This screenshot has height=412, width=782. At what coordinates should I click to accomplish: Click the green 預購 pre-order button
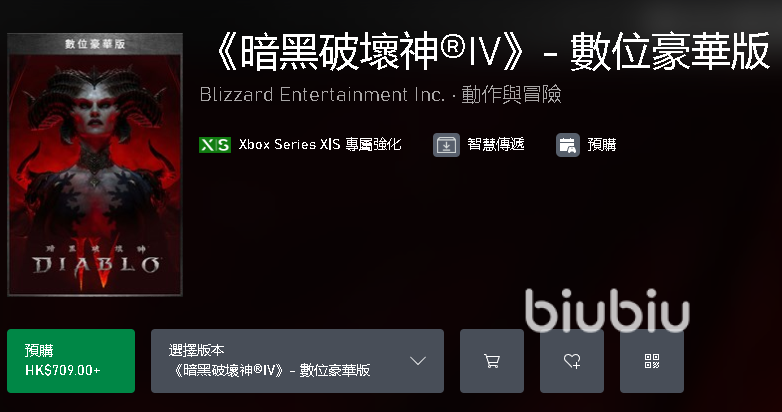pos(71,361)
